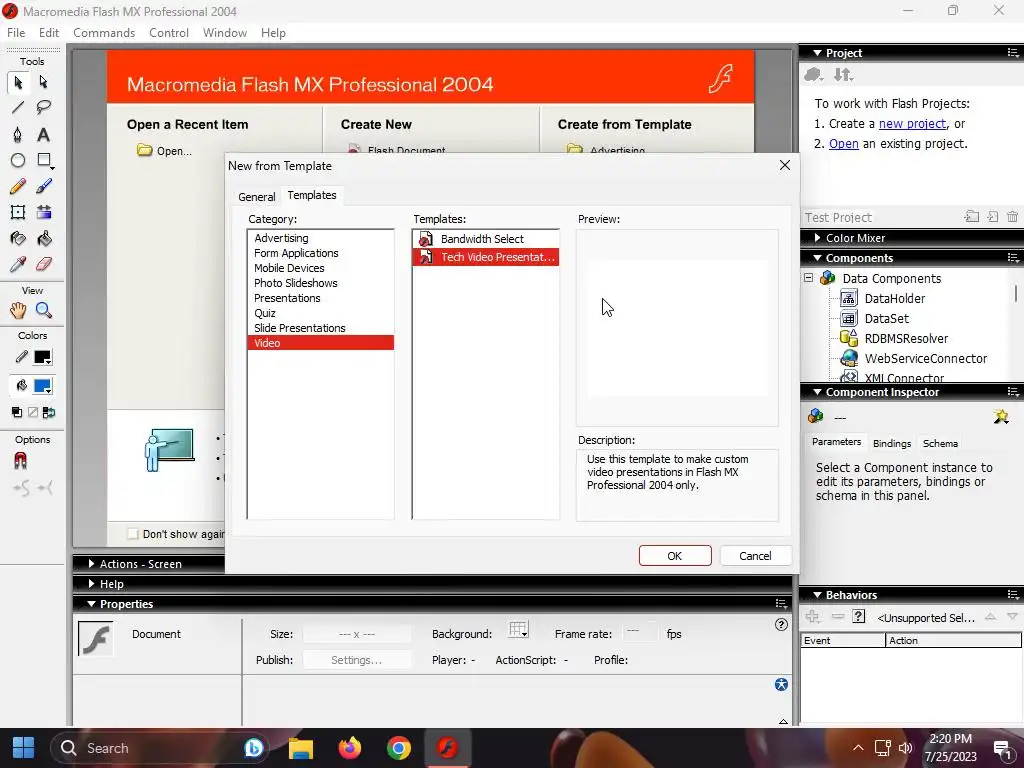The image size is (1024, 768).
Task: Expand the Help panel
Action: [x=91, y=584]
